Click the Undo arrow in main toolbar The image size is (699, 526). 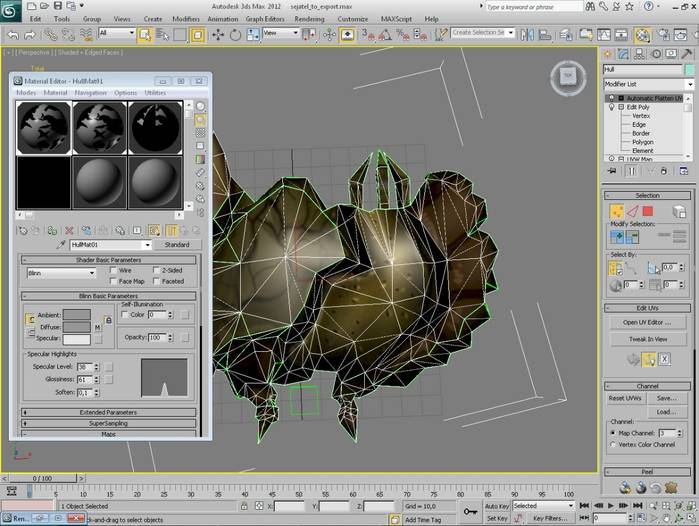click(13, 34)
